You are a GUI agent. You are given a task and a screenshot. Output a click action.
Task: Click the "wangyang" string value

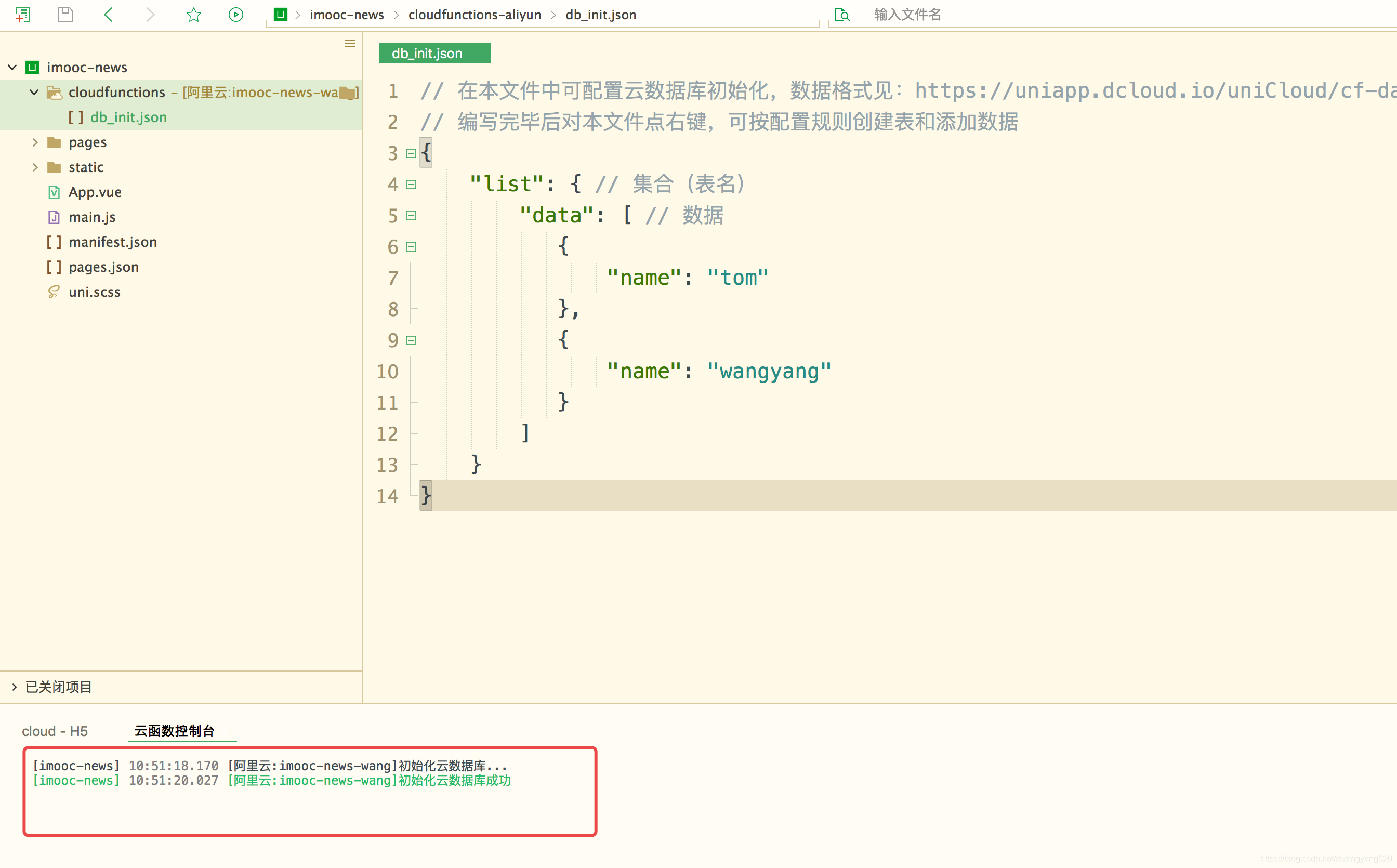pos(769,372)
